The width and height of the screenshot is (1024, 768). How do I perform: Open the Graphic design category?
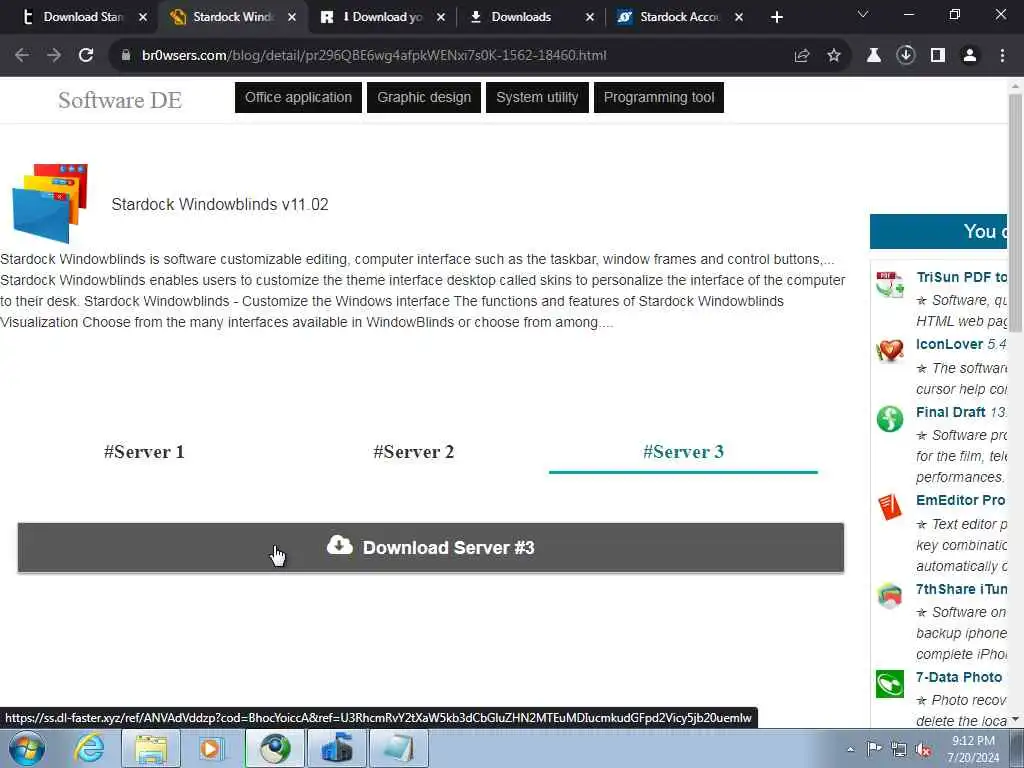click(x=424, y=97)
